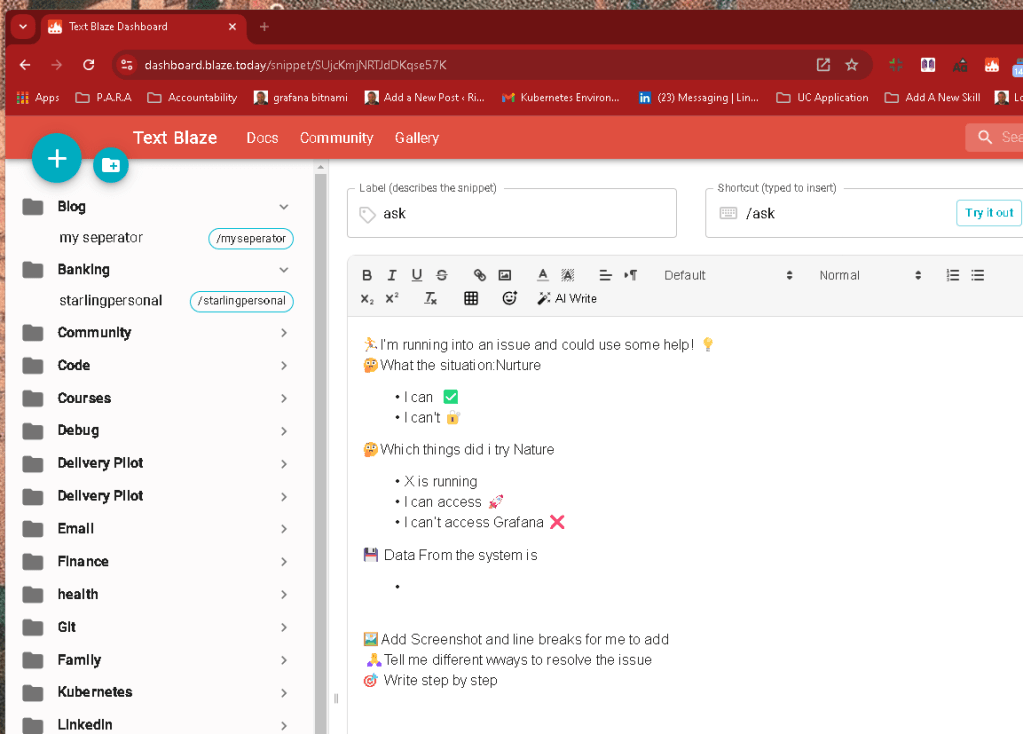Insert a table into the snippet
Image resolution: width=1023 pixels, height=734 pixels.
[x=471, y=299]
